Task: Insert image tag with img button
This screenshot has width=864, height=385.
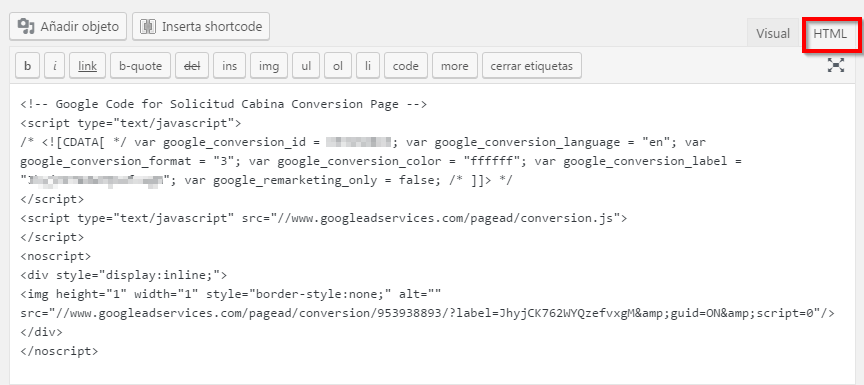Action: (x=269, y=66)
